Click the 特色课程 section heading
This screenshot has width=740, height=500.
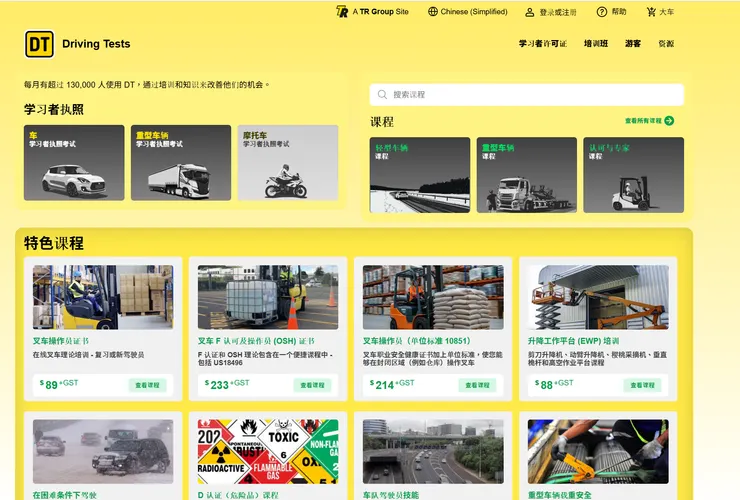tap(54, 243)
